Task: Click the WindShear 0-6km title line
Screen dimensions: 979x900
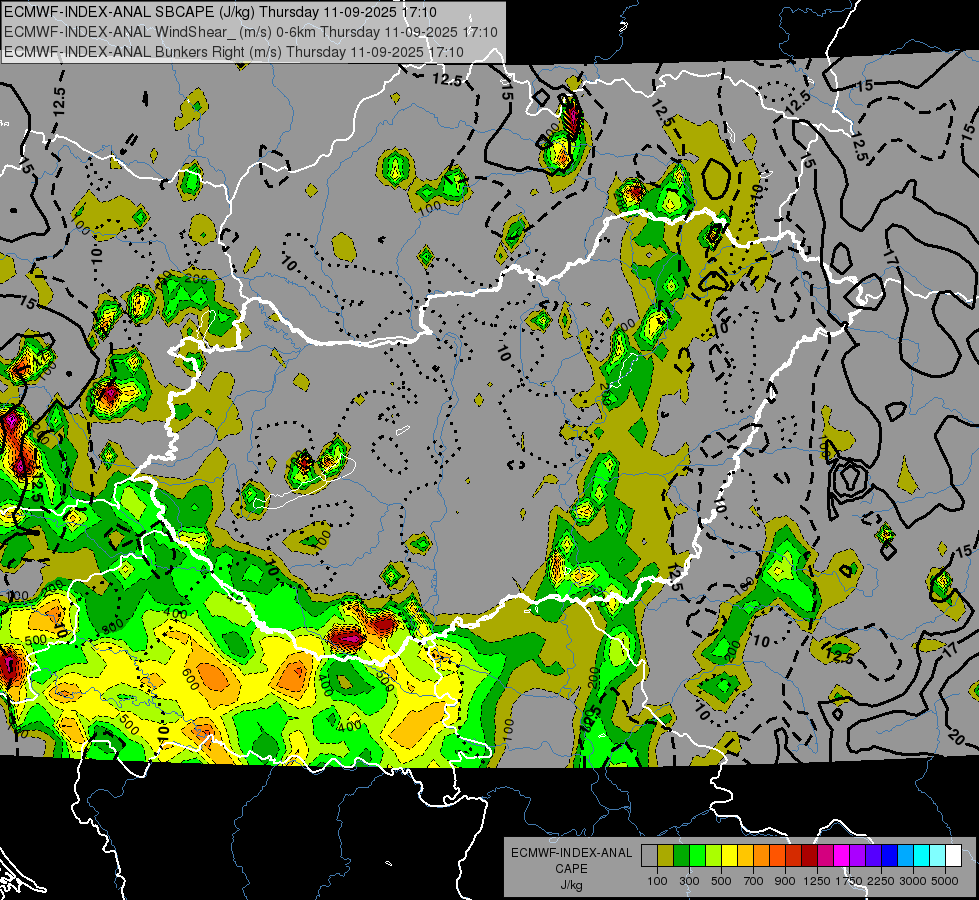Action: point(251,32)
